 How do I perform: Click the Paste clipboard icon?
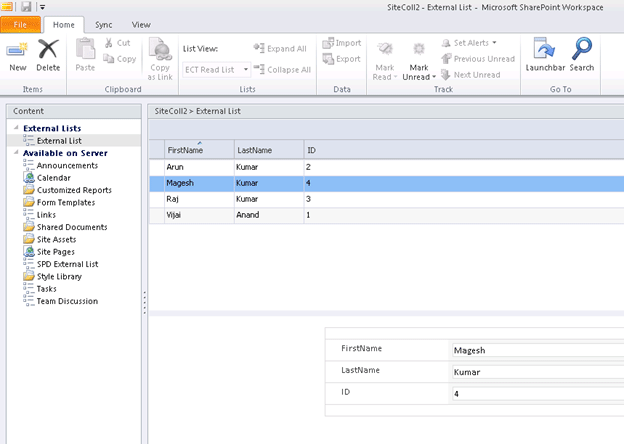pos(85,49)
